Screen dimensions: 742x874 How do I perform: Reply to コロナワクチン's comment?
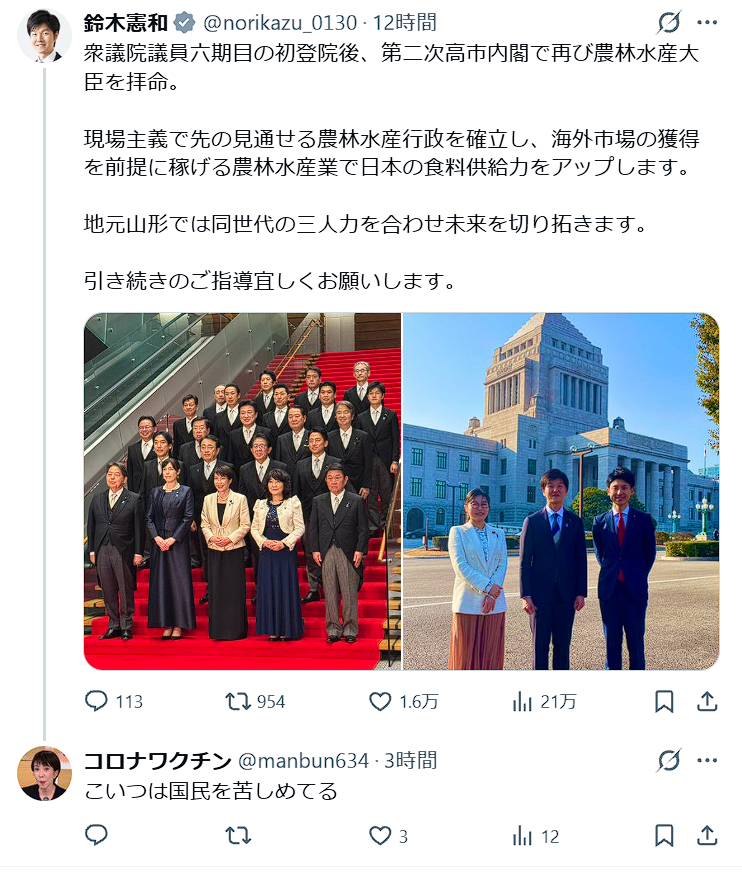[x=96, y=835]
